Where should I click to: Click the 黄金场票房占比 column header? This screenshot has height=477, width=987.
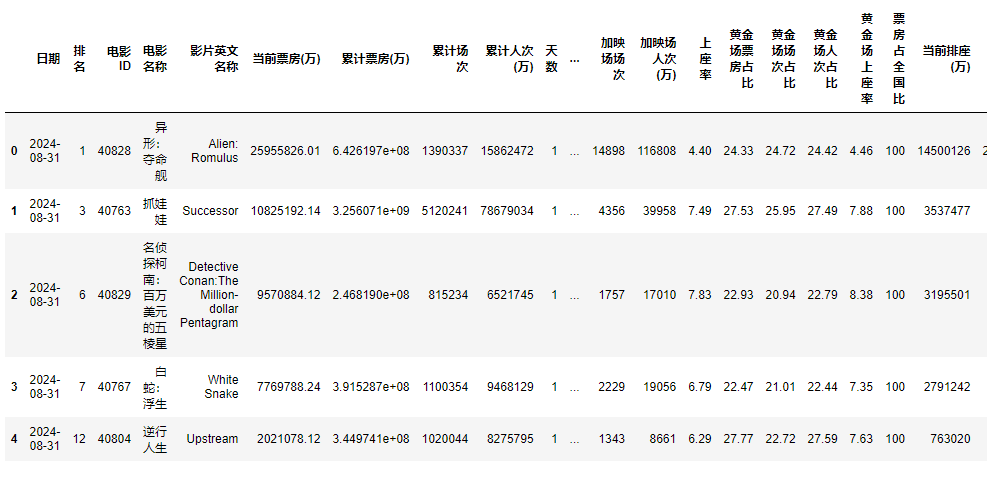[x=742, y=59]
